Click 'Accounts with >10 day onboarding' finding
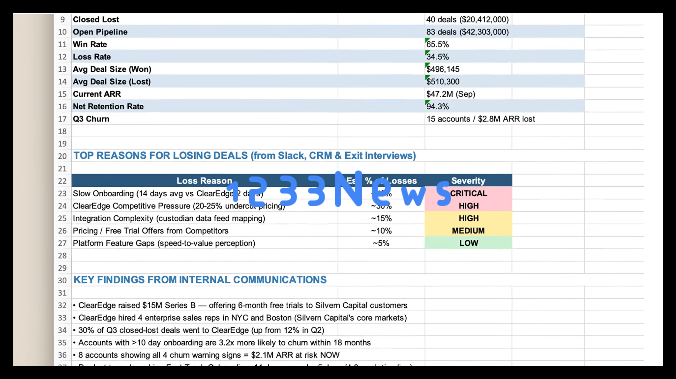 222,343
